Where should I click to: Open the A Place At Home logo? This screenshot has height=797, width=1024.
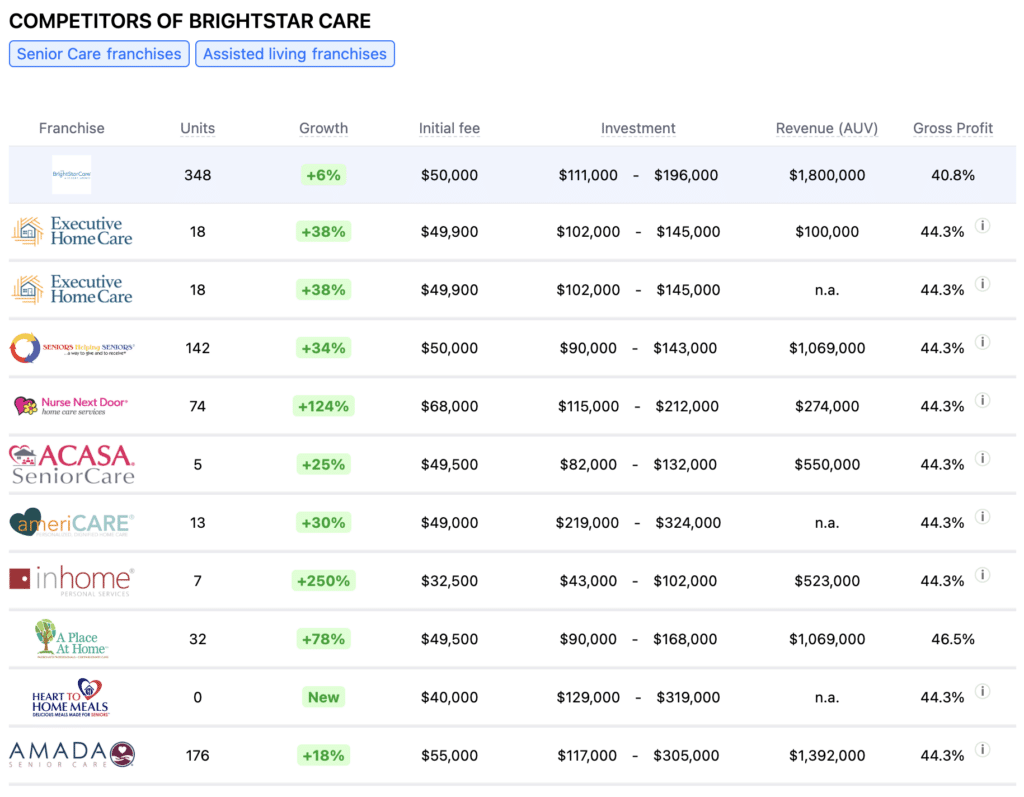(72, 638)
